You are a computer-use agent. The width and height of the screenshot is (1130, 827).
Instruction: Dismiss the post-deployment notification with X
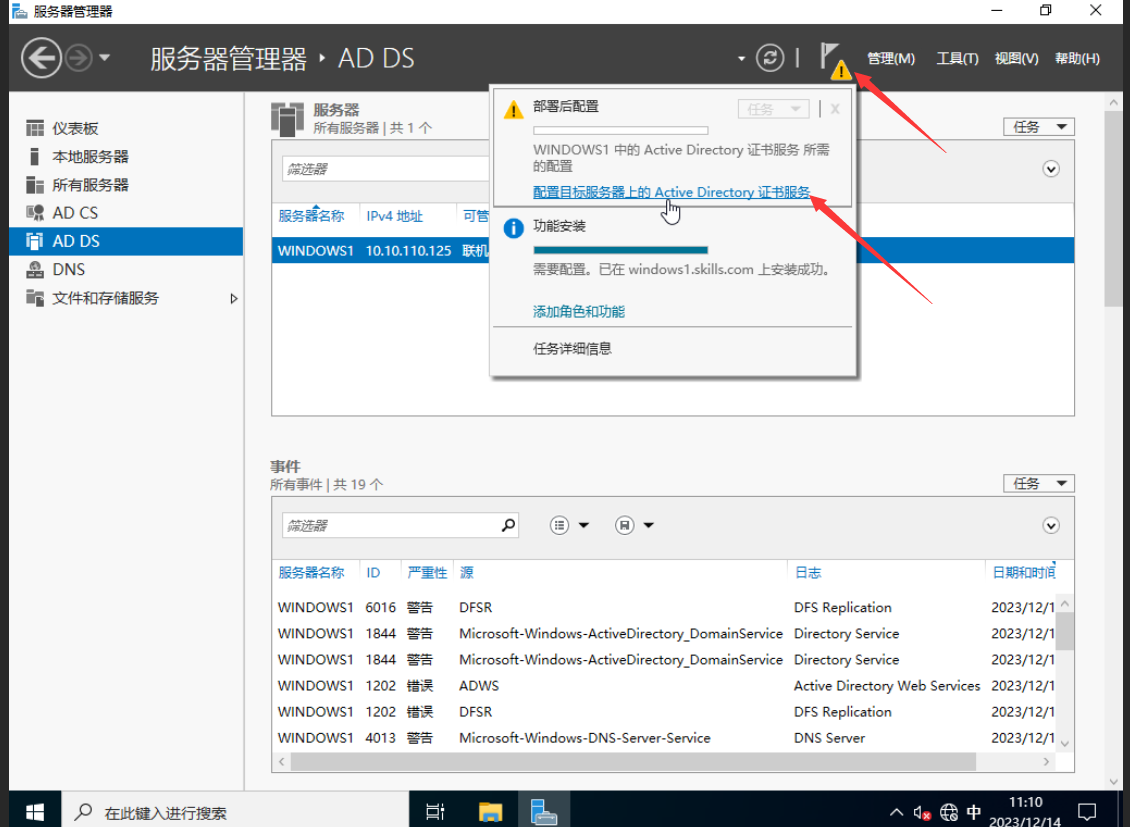[835, 109]
